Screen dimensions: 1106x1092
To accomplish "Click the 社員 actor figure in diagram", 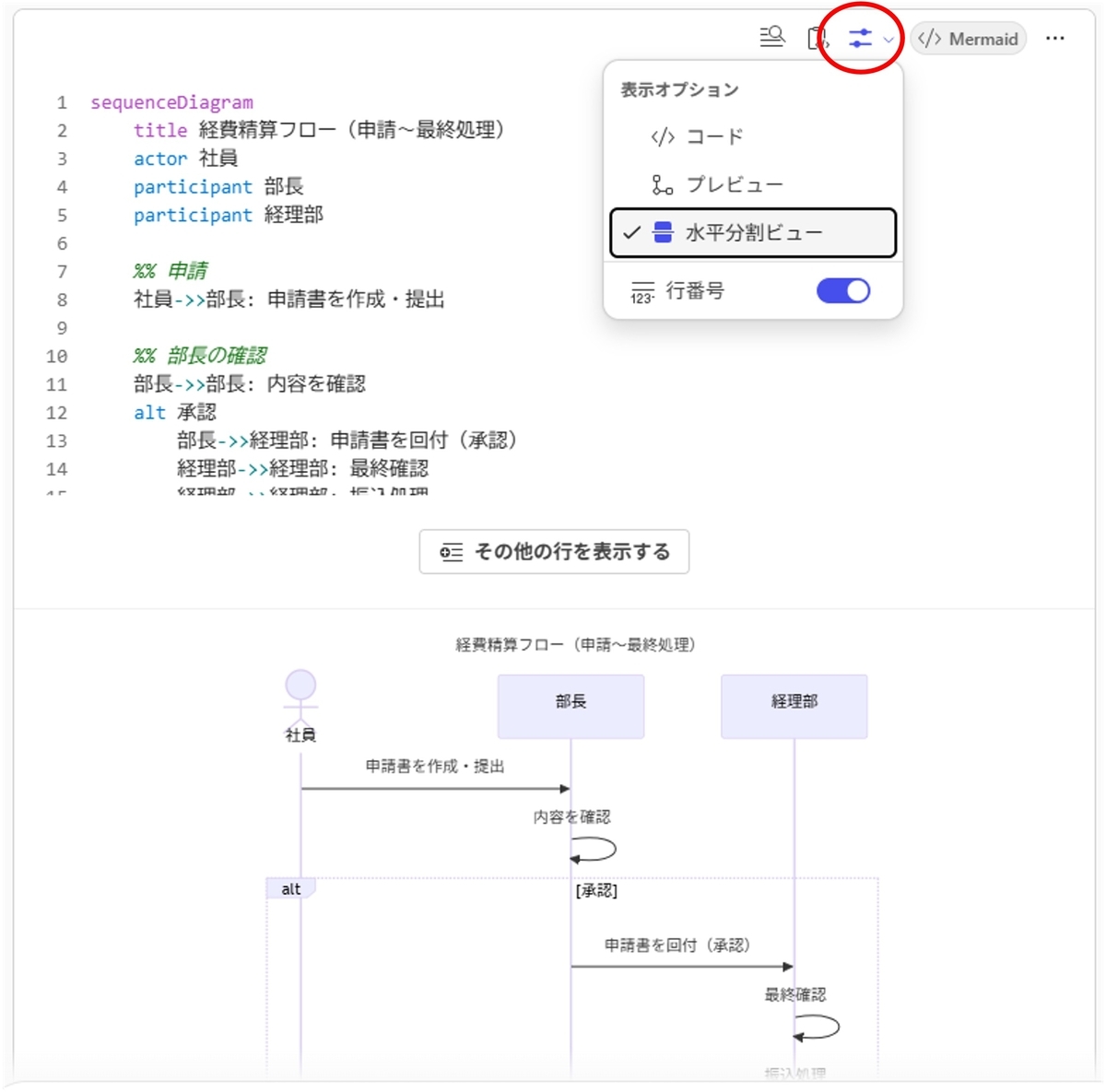I will click(300, 706).
